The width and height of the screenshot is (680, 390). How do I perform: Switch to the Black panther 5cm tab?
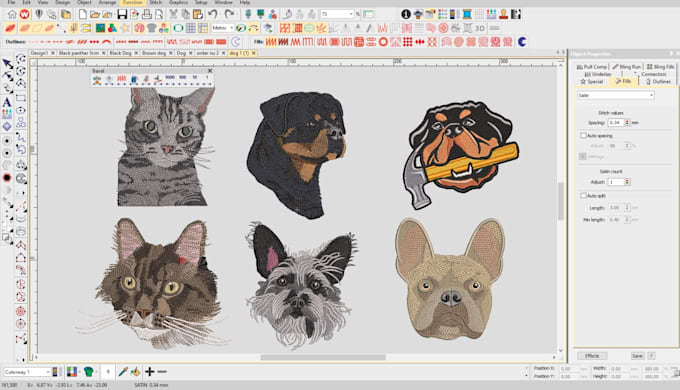pos(78,53)
